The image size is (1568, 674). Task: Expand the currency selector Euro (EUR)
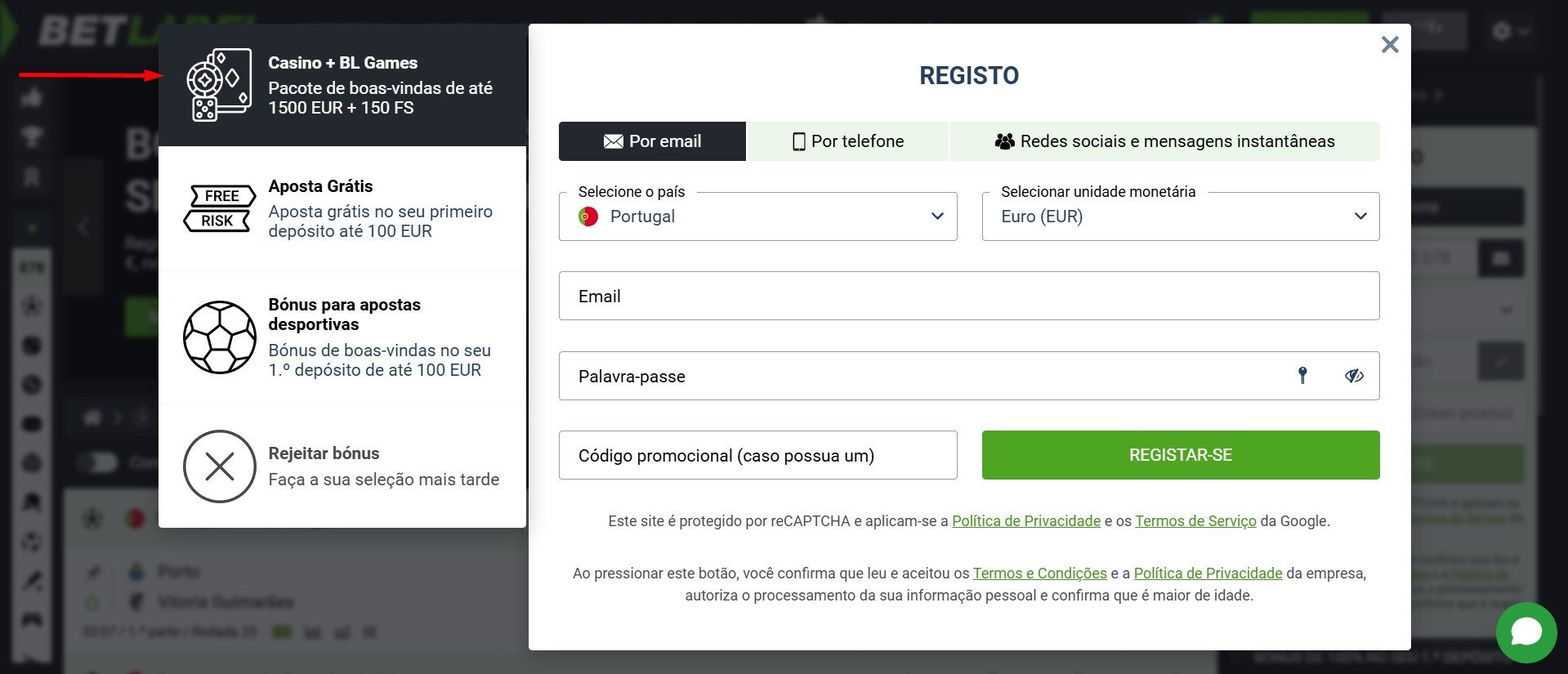[1180, 216]
